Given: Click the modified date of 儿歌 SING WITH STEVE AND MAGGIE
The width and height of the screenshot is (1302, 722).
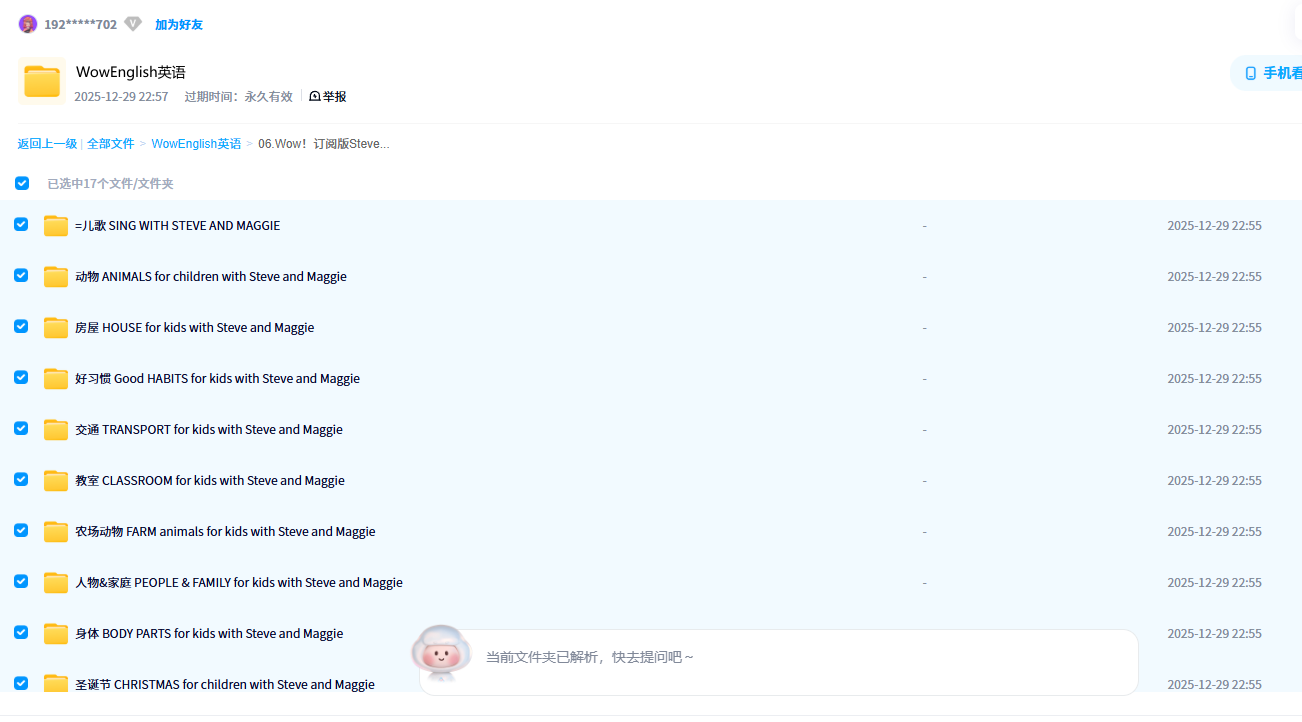Looking at the screenshot, I should point(1214,226).
